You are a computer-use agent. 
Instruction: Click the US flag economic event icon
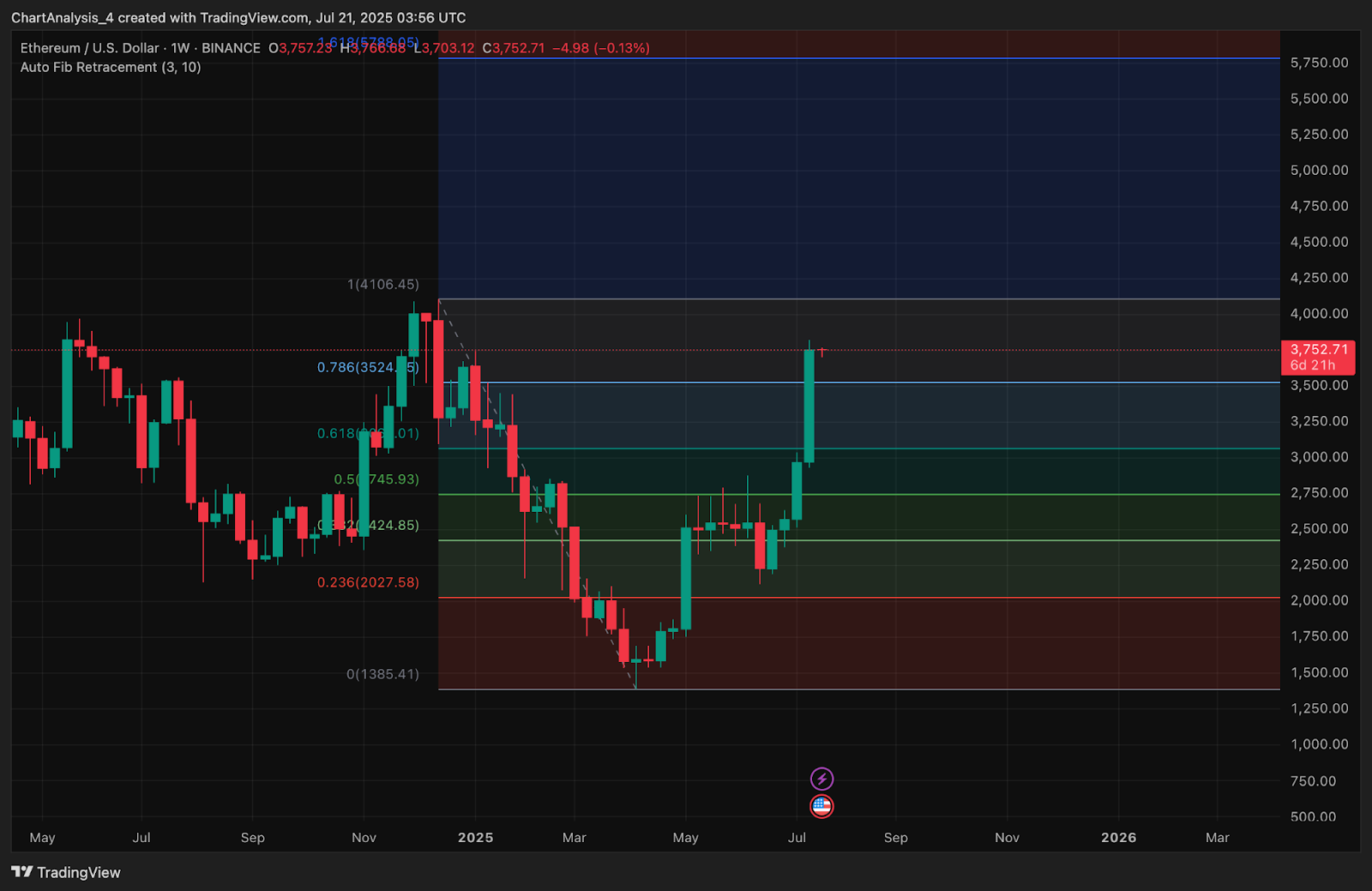pyautogui.click(x=821, y=806)
